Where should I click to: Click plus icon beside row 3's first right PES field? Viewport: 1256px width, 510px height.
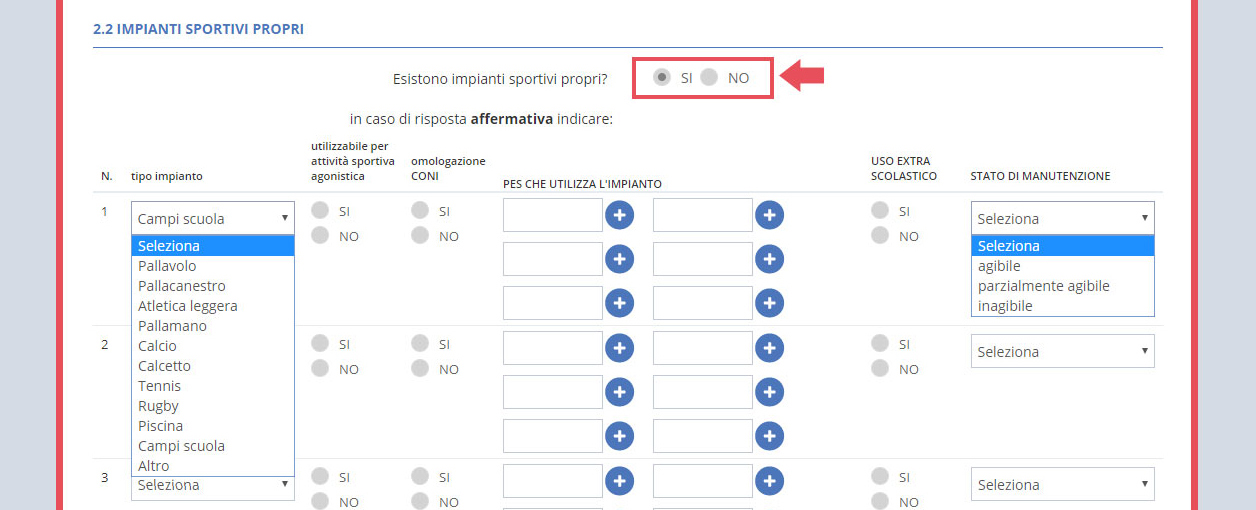click(x=769, y=481)
